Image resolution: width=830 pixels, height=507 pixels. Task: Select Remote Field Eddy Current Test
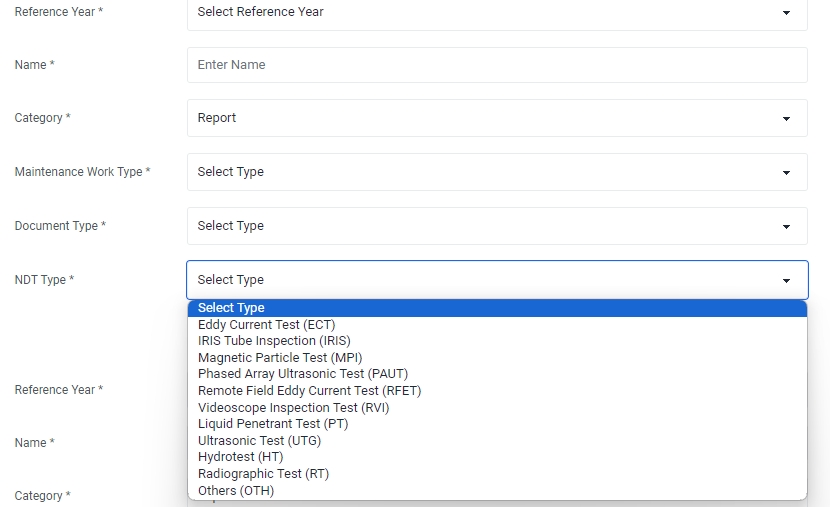[x=309, y=391]
